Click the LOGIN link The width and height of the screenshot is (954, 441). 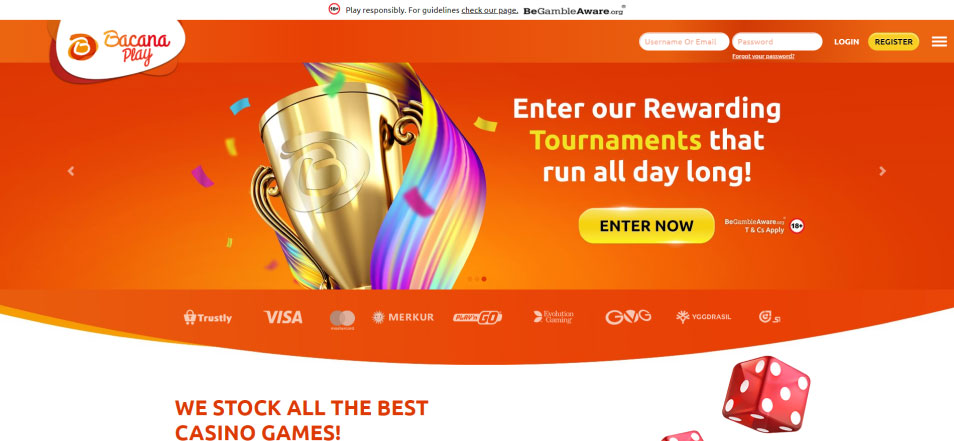pos(846,42)
